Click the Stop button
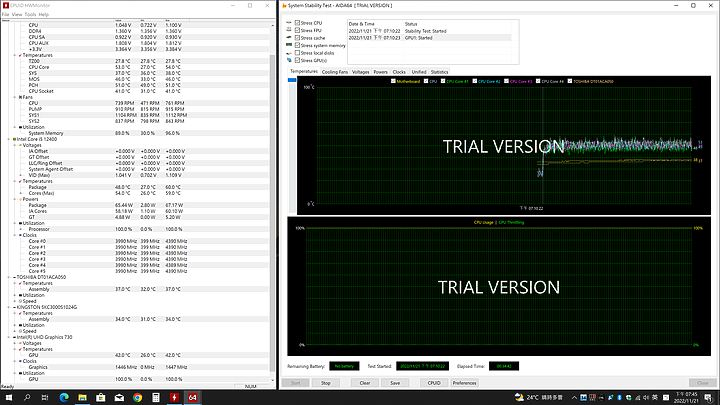The image size is (720, 405). [x=326, y=383]
